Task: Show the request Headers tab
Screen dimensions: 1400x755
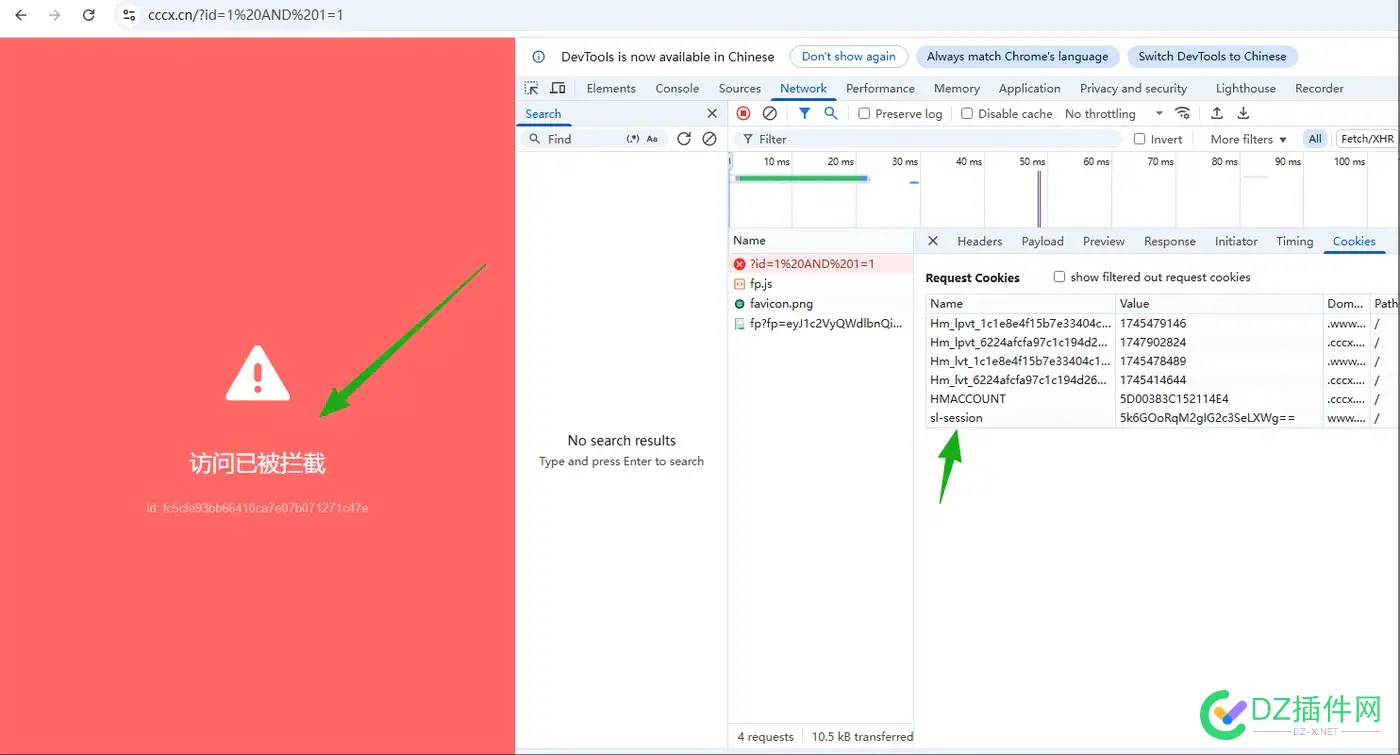Action: pyautogui.click(x=979, y=241)
